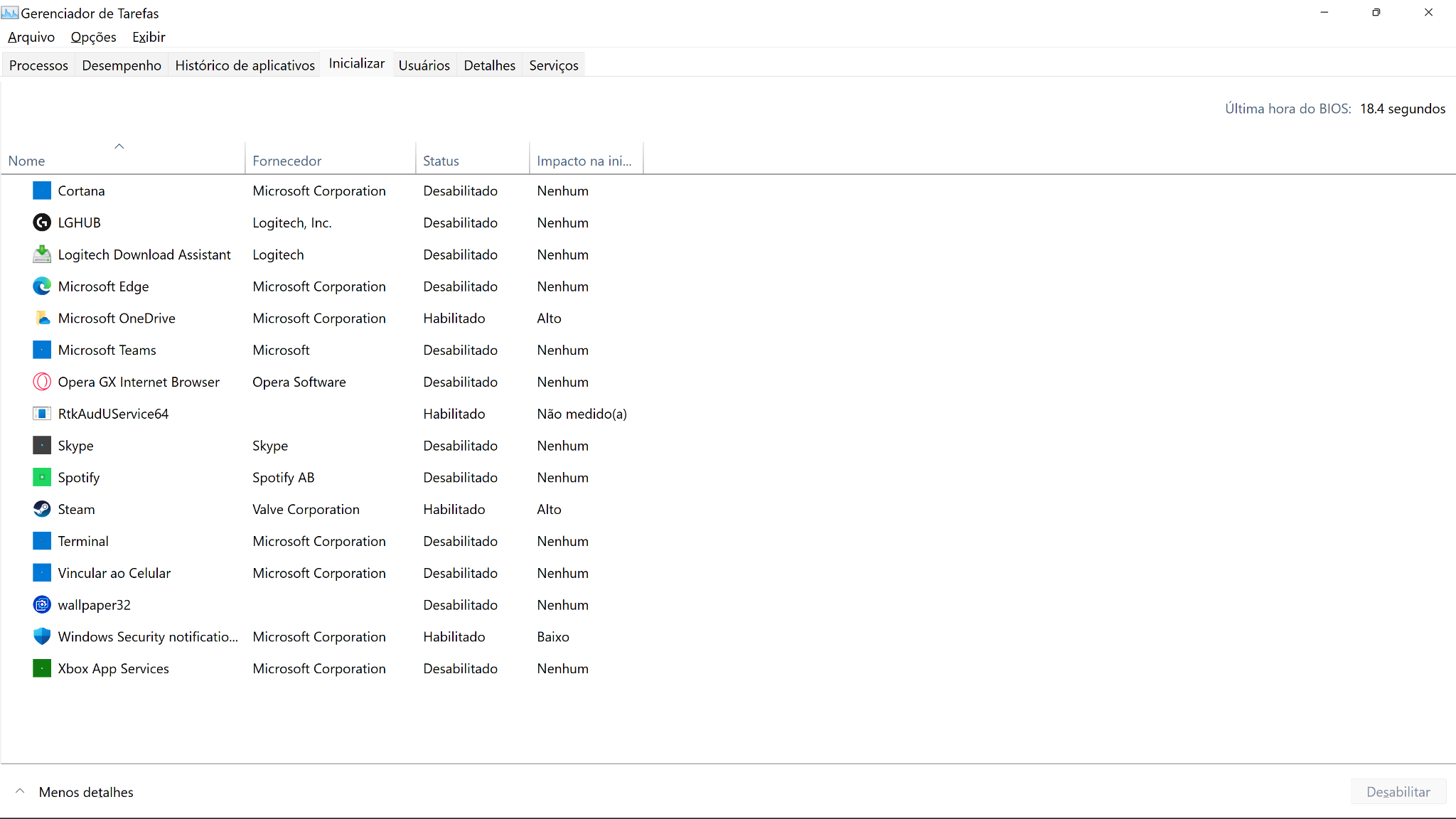Select the Cortana name text

81,191
